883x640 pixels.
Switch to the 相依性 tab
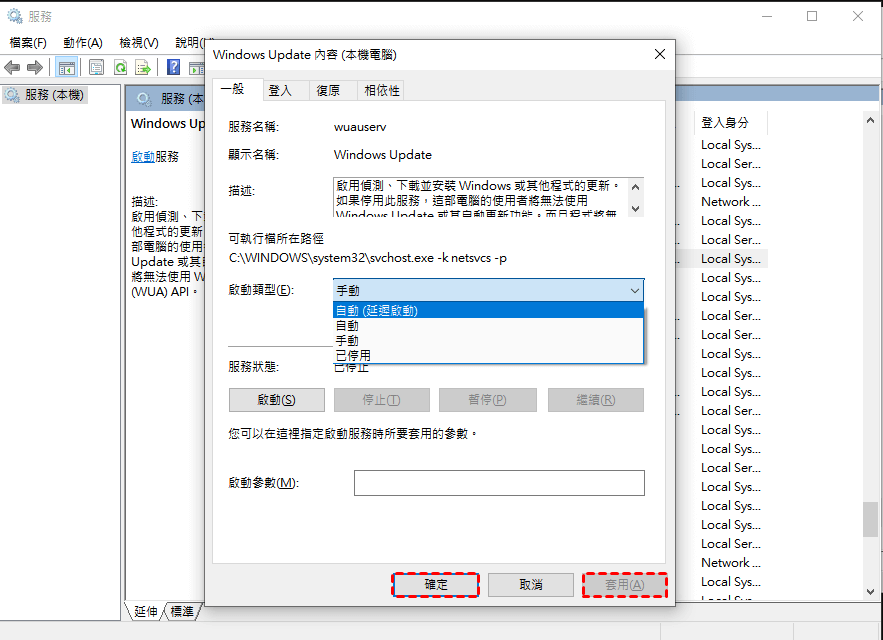point(381,91)
